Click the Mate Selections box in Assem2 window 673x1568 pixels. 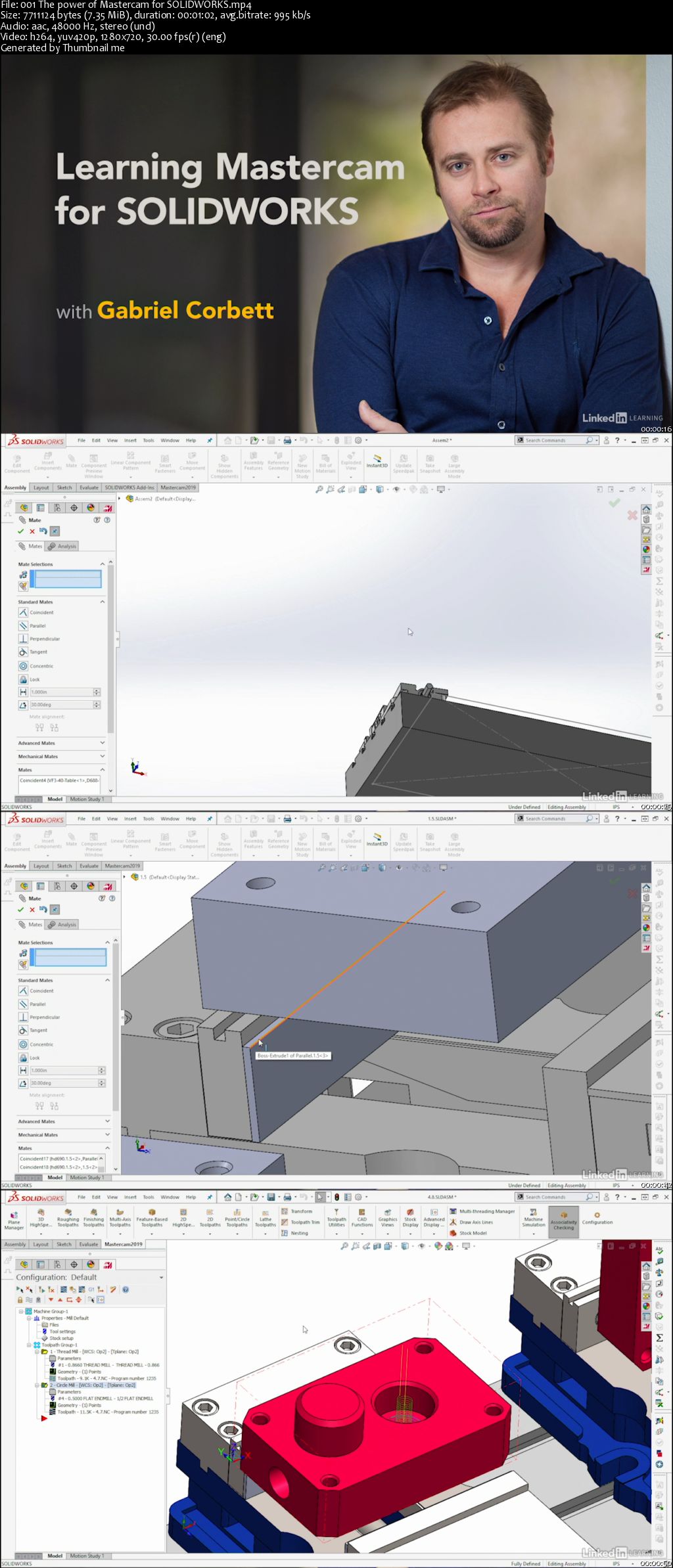click(68, 579)
